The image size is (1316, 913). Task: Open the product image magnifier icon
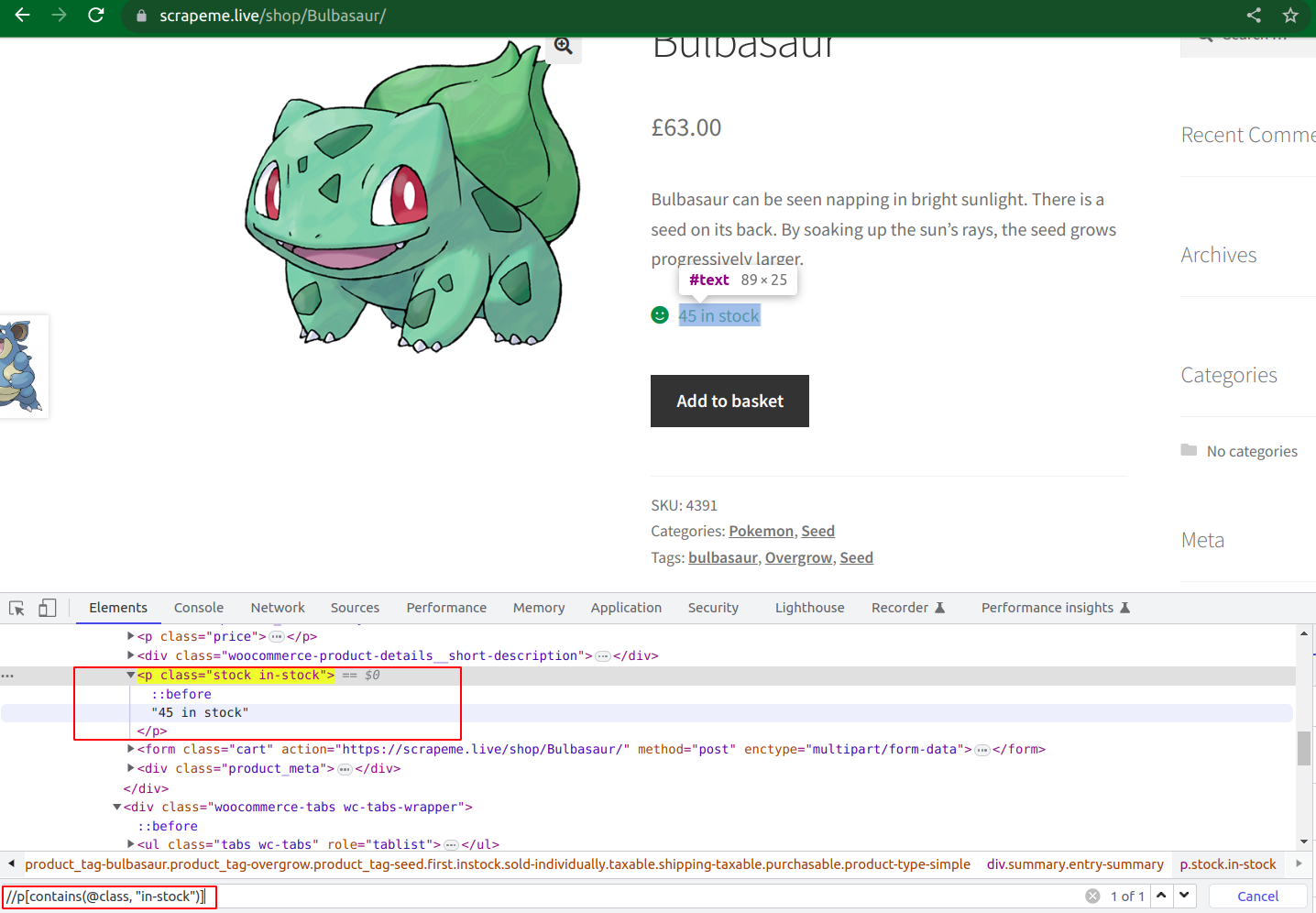click(x=563, y=47)
